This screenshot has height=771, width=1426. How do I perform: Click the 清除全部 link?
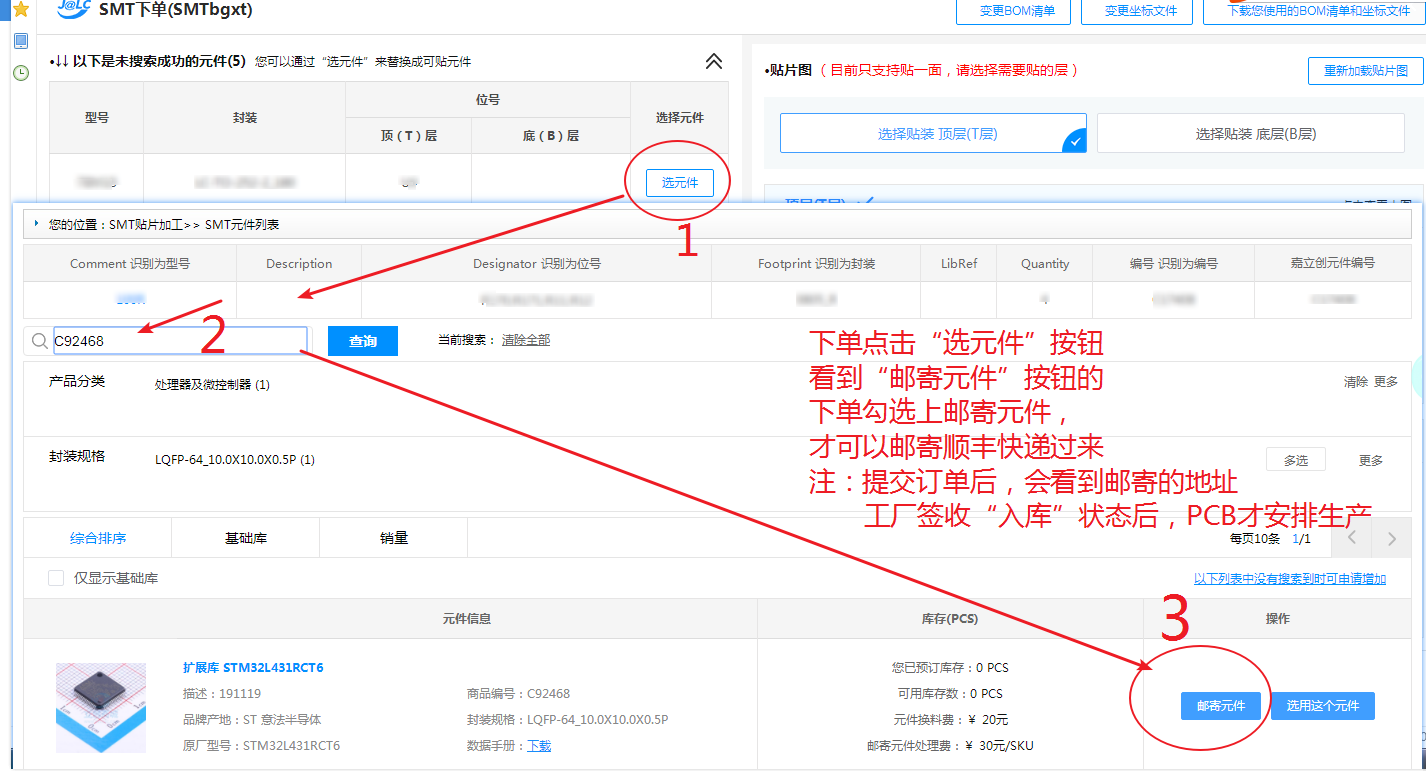pos(525,340)
